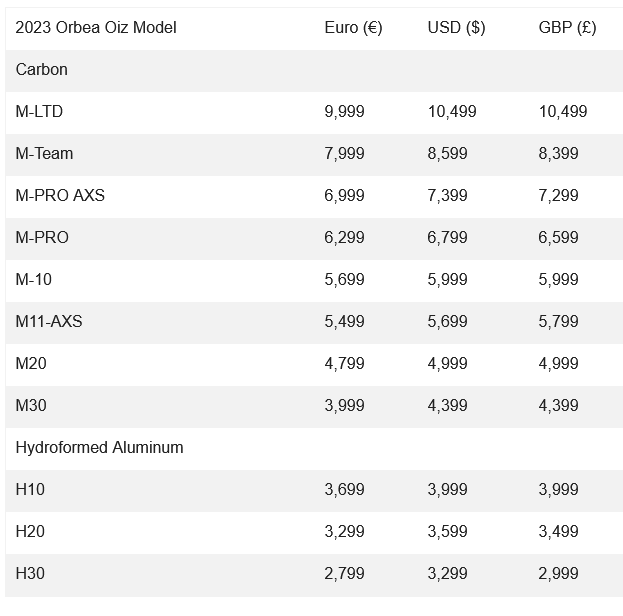Viewport: 623px width, 616px height.
Task: Select the USD ($) column header
Action: point(456,28)
